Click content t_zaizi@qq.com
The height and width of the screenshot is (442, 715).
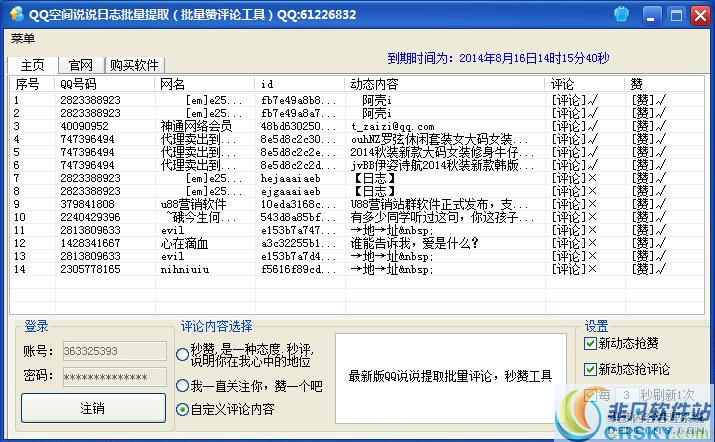[393, 126]
